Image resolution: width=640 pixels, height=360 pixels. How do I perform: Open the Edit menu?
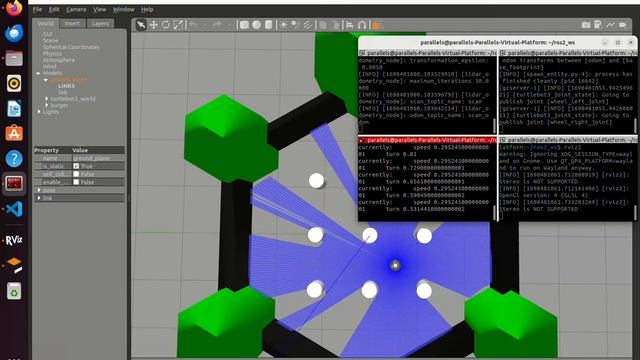coord(54,9)
